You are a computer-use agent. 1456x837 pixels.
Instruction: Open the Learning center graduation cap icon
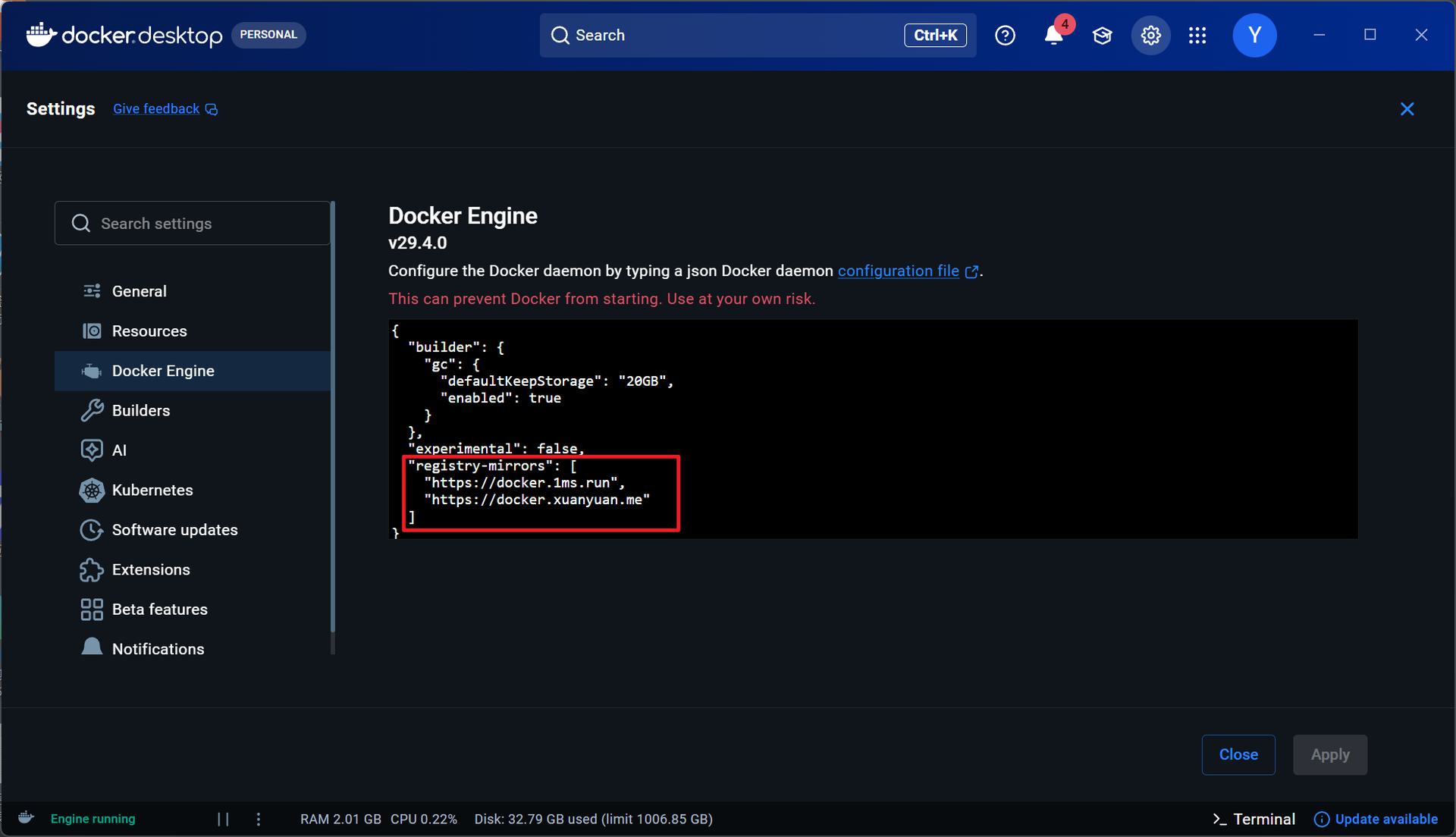[1102, 35]
